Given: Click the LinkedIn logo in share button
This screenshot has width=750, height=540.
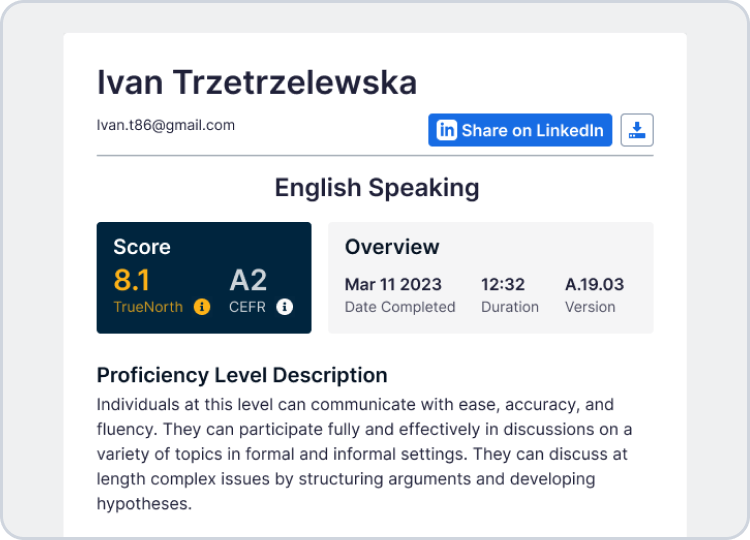Looking at the screenshot, I should [447, 130].
